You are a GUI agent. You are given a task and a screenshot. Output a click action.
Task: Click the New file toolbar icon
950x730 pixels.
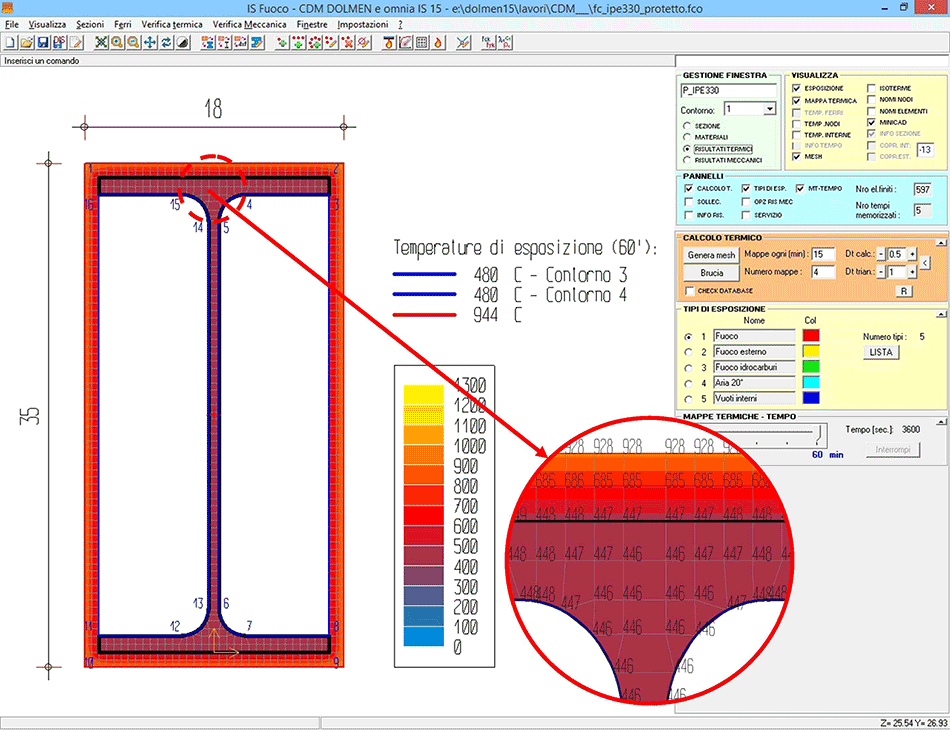click(x=10, y=42)
